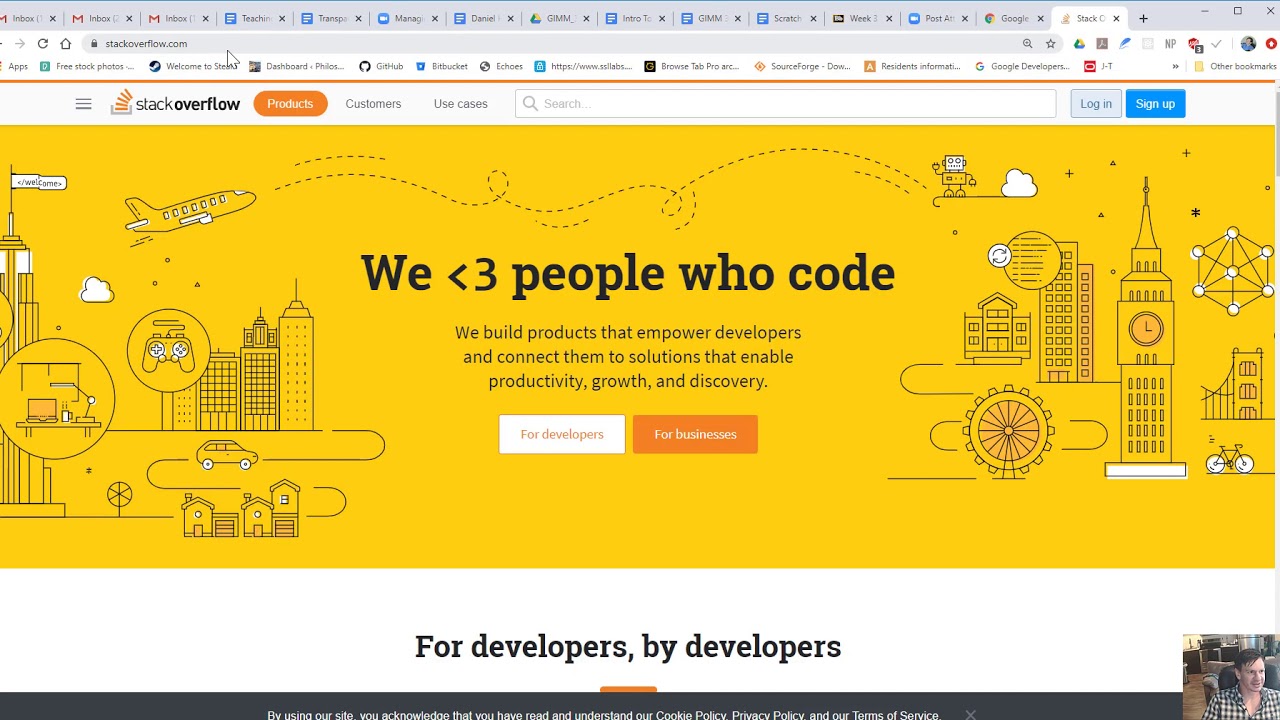Image resolution: width=1280 pixels, height=720 pixels.
Task: Open the Browse Tab Pro bookmark
Action: point(692,66)
